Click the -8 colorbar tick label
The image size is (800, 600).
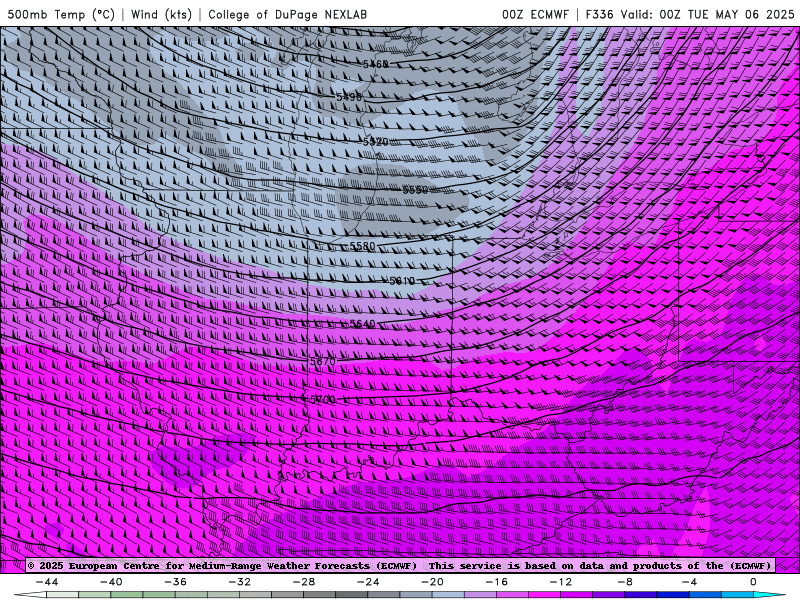coord(626,582)
